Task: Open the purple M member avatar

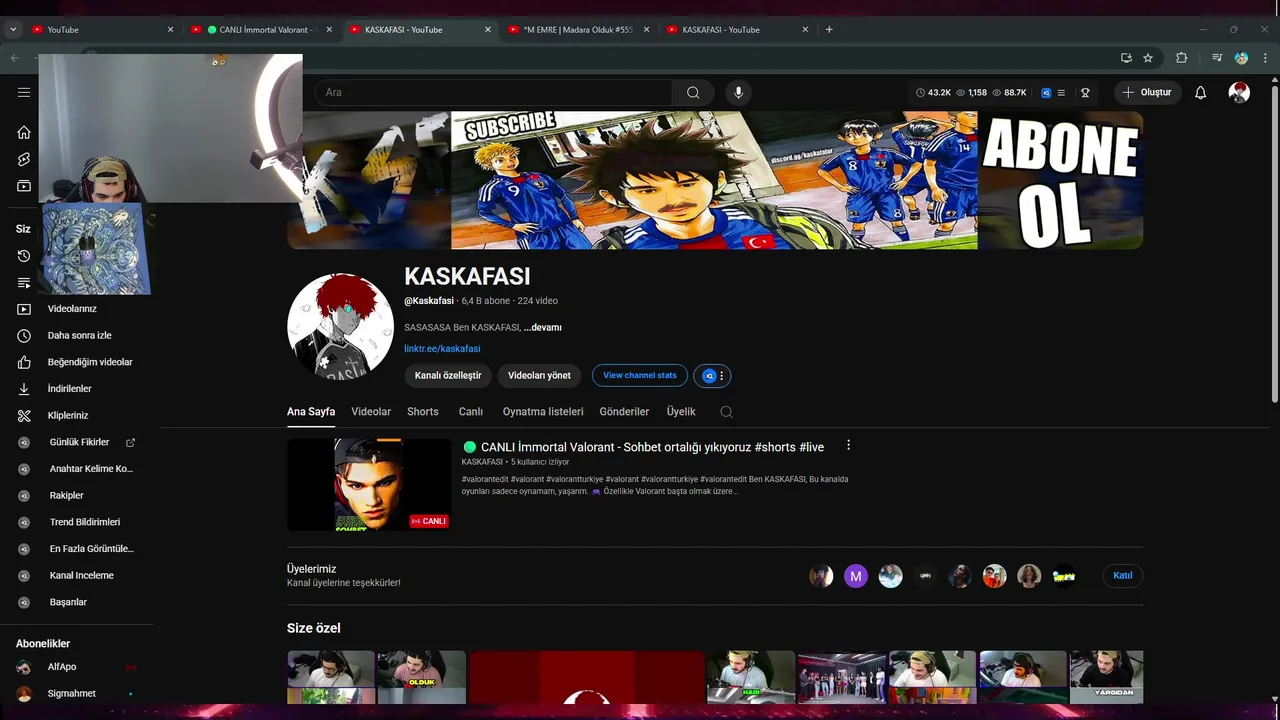Action: pyautogui.click(x=856, y=576)
